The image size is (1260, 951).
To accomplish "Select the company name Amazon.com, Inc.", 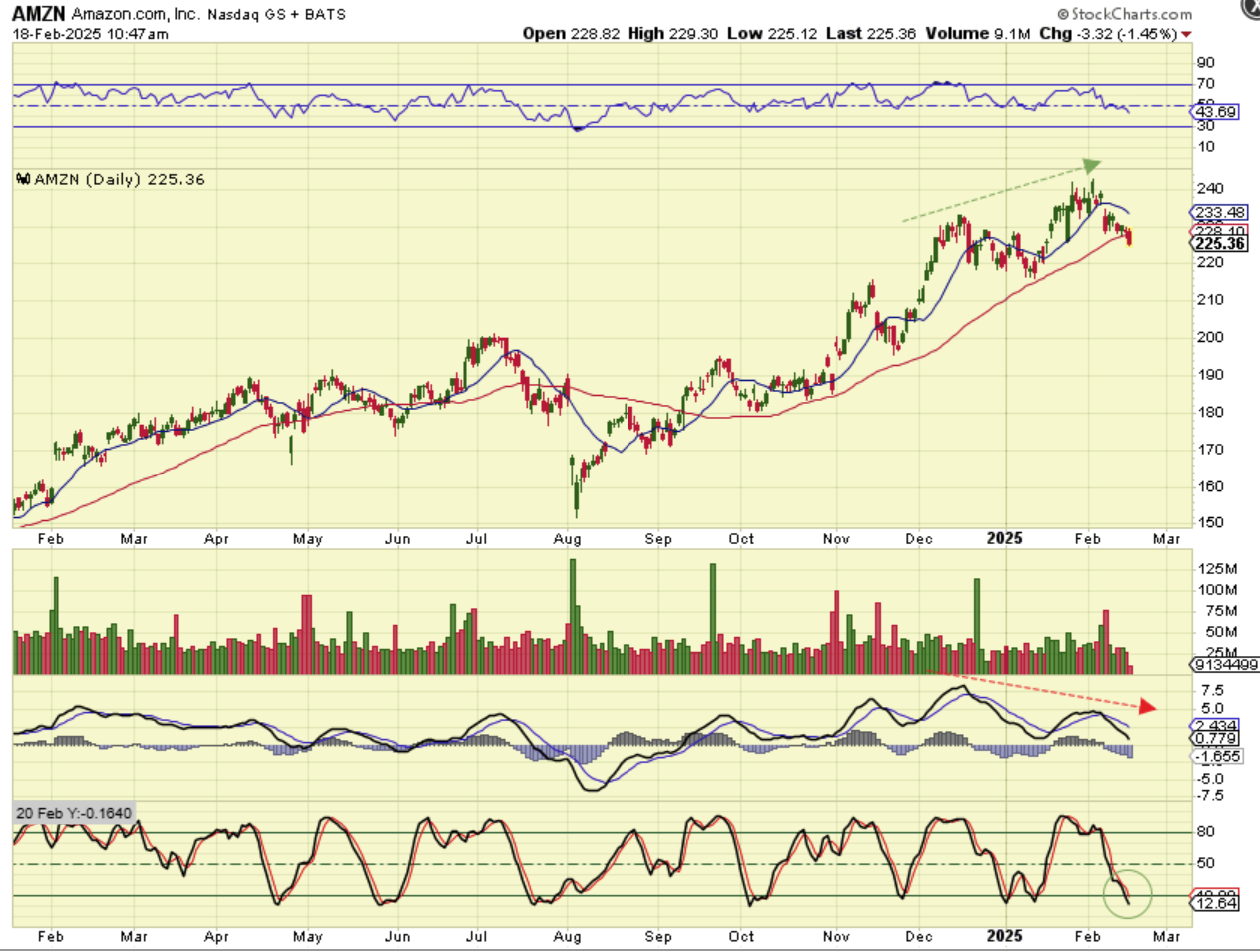I will point(134,16).
